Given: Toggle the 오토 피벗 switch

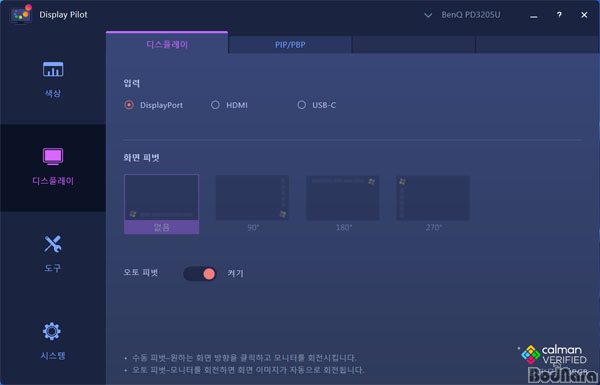Looking at the screenshot, I should pos(200,274).
